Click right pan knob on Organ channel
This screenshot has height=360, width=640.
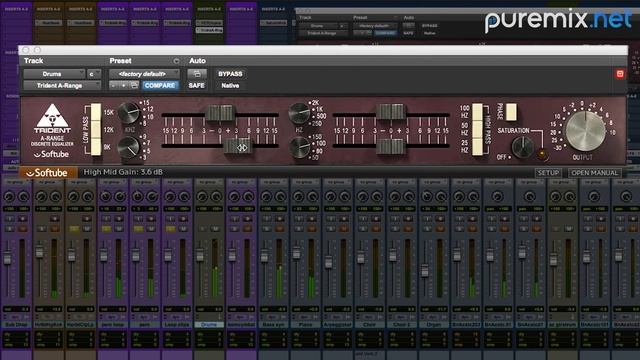442,197
